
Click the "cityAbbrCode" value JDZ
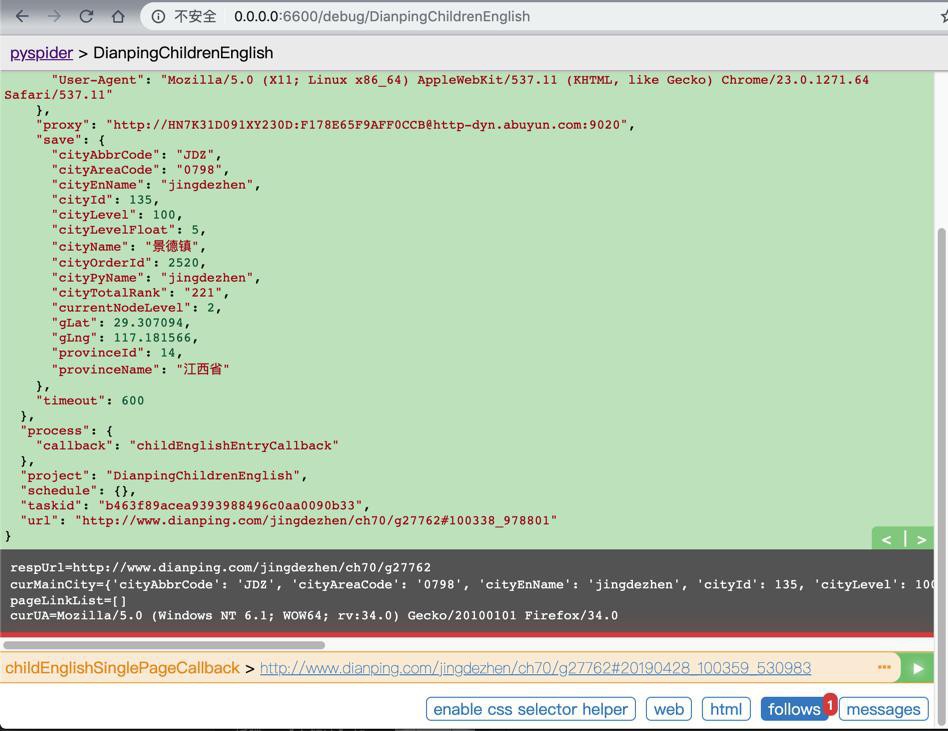[x=195, y=155]
